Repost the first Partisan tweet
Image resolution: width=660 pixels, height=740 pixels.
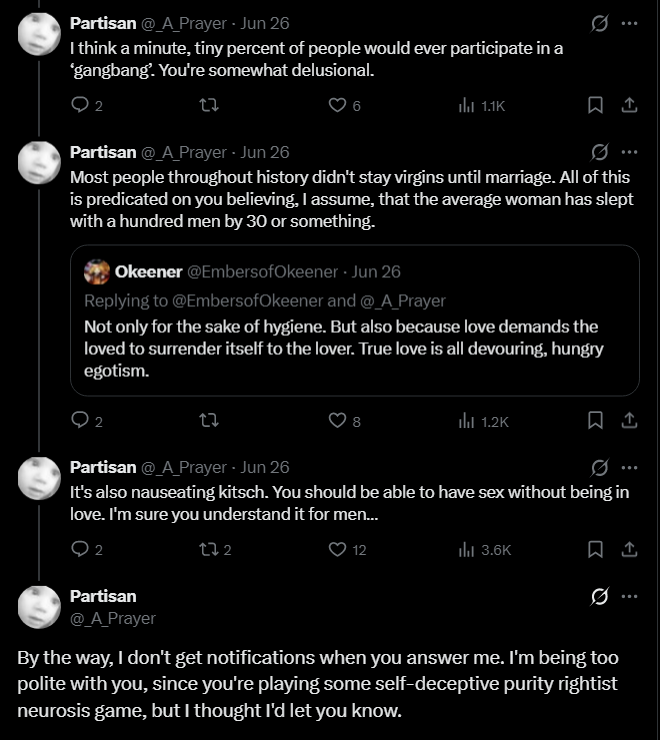(x=209, y=105)
